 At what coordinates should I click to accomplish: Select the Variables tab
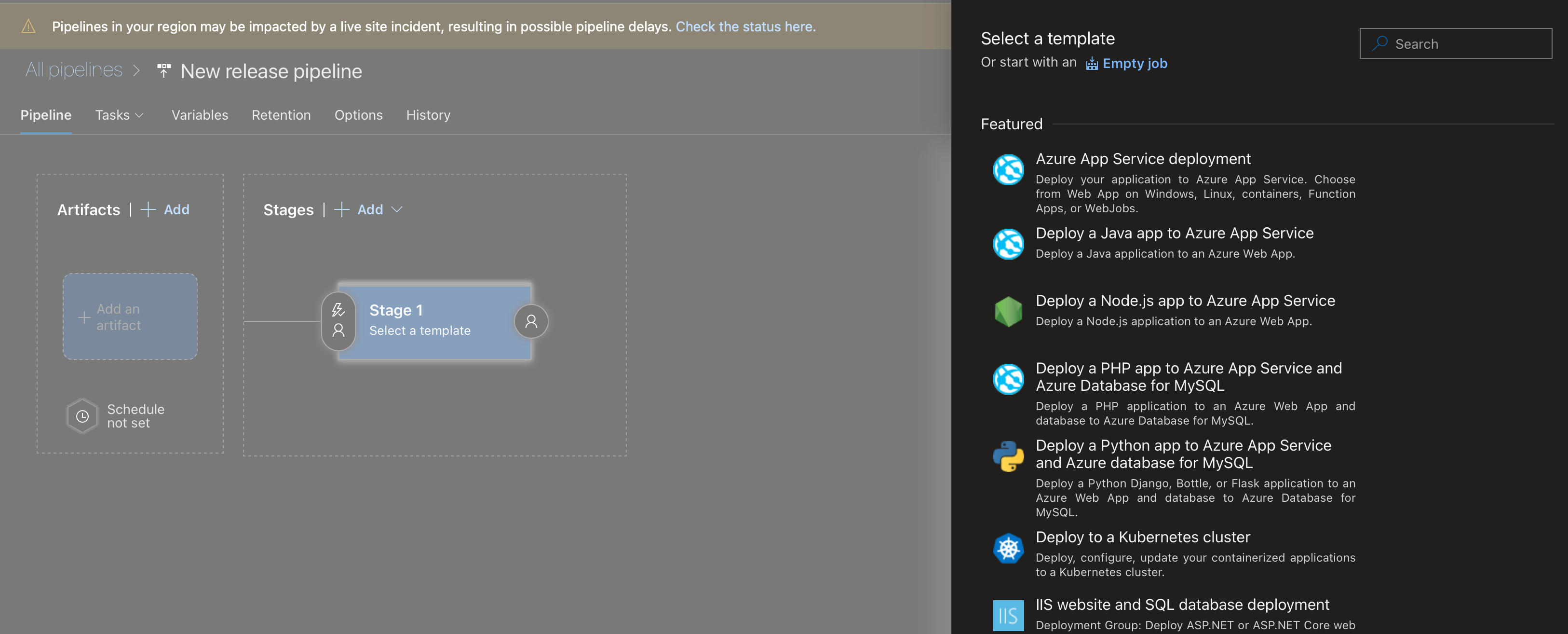(x=199, y=113)
